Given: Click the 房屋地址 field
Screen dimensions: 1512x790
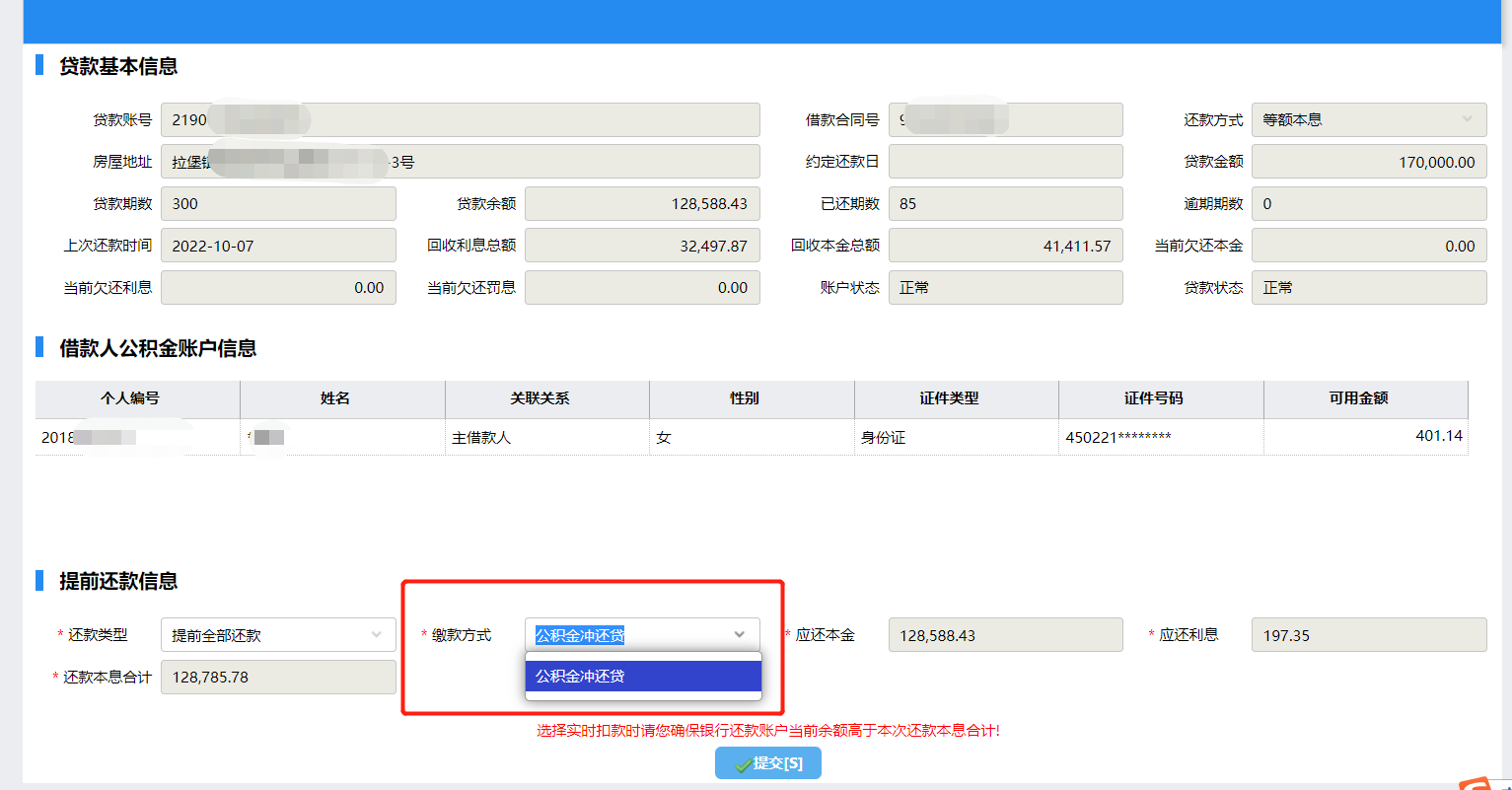Looking at the screenshot, I should [460, 162].
